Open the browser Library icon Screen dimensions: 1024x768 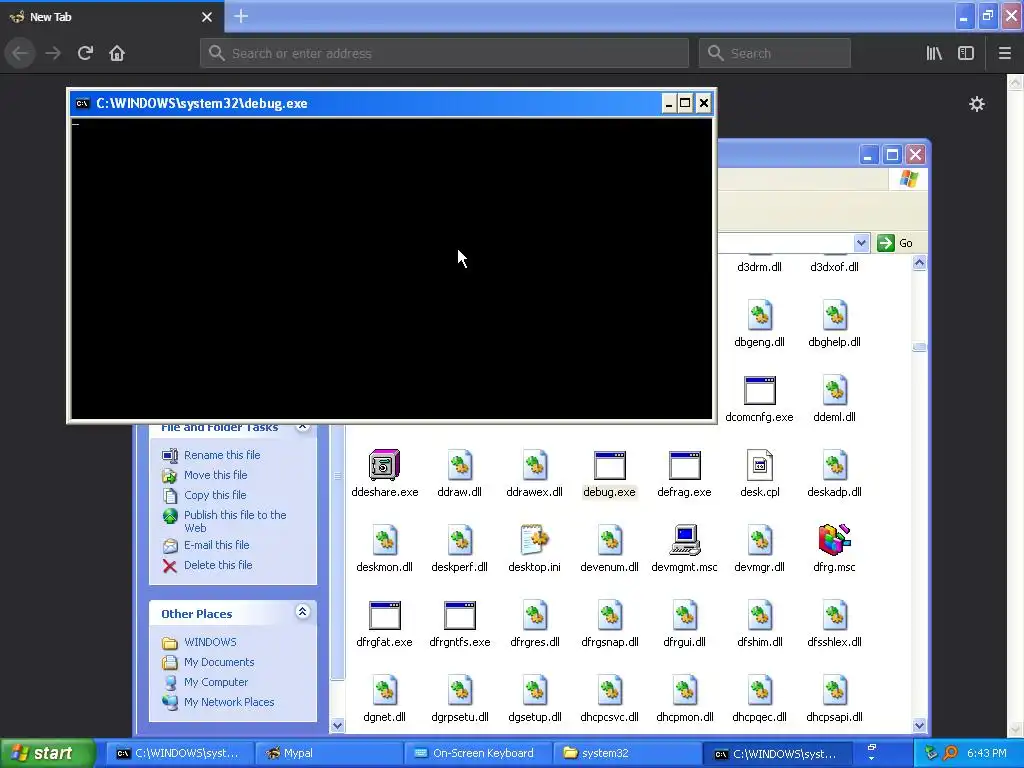(x=934, y=53)
